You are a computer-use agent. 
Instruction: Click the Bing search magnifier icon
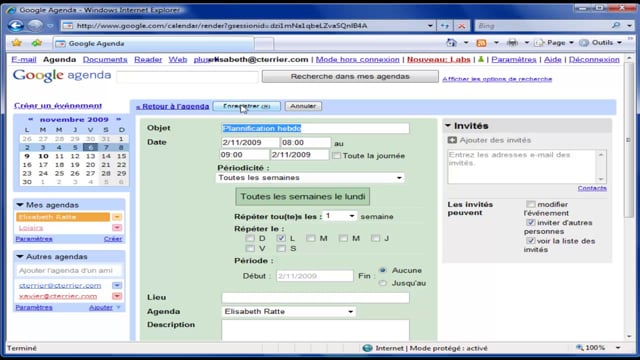coord(616,25)
